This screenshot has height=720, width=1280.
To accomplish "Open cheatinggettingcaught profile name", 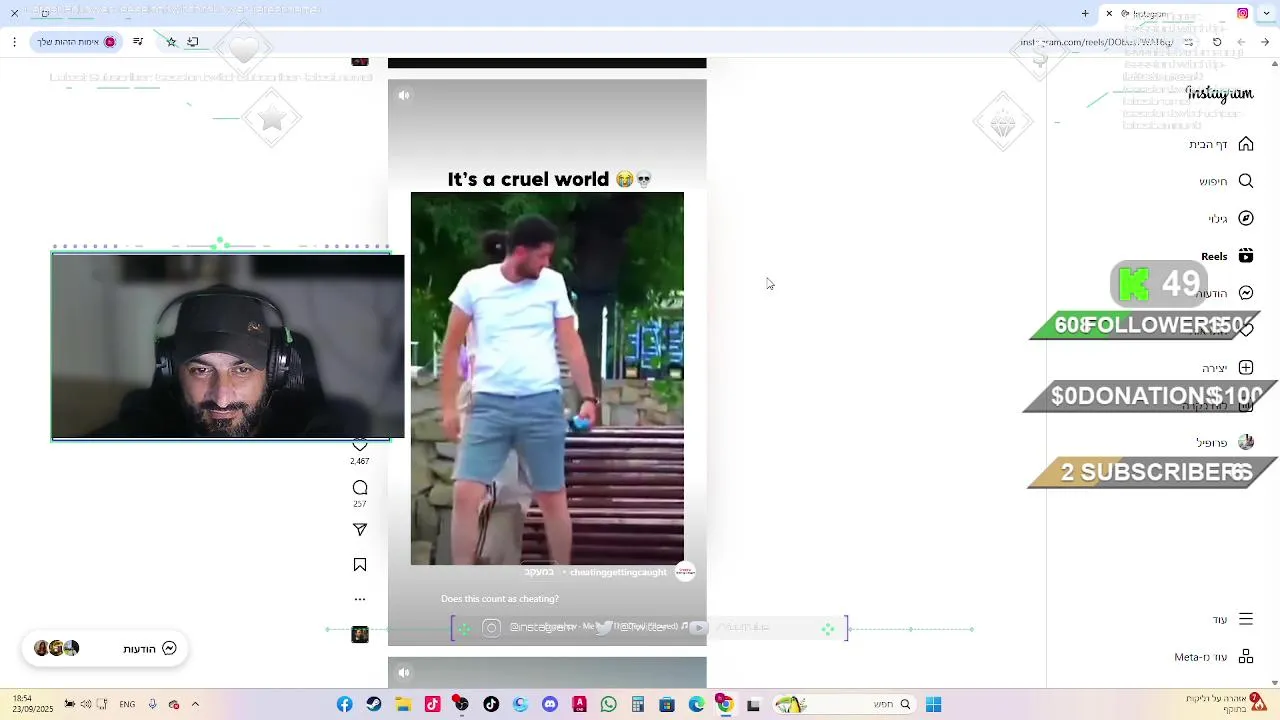I will pyautogui.click(x=618, y=572).
